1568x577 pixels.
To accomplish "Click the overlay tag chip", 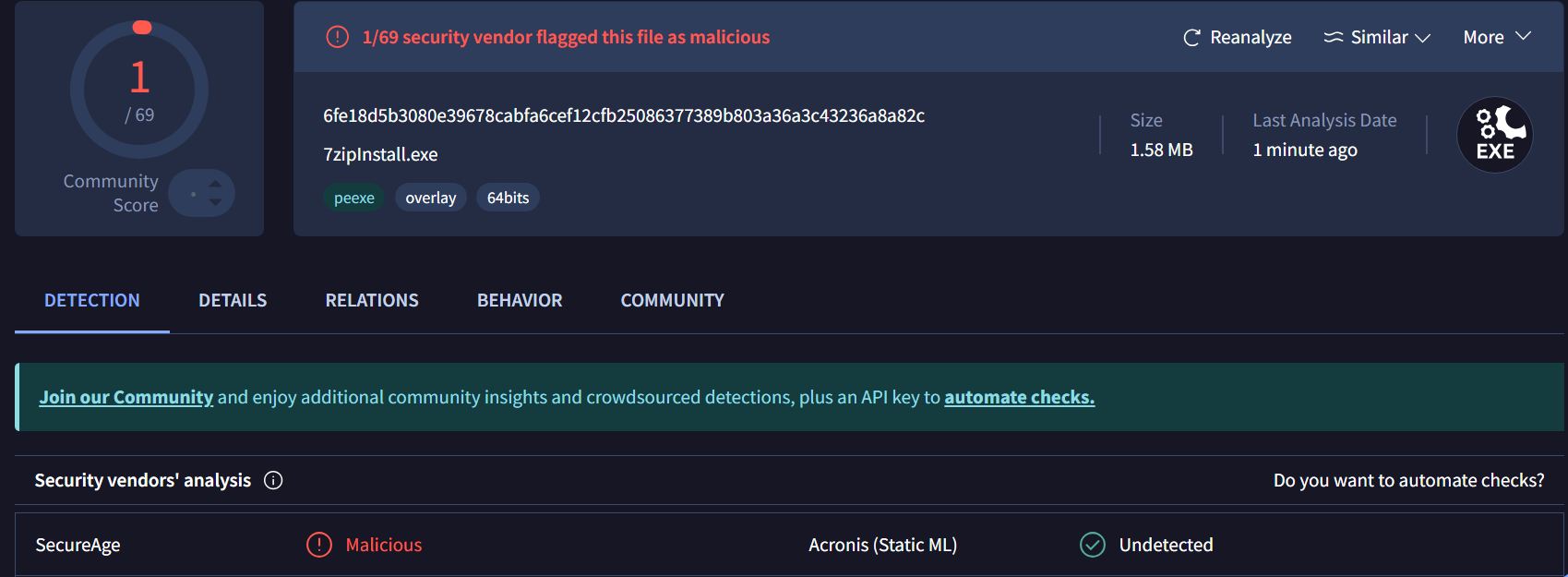I will click(431, 198).
